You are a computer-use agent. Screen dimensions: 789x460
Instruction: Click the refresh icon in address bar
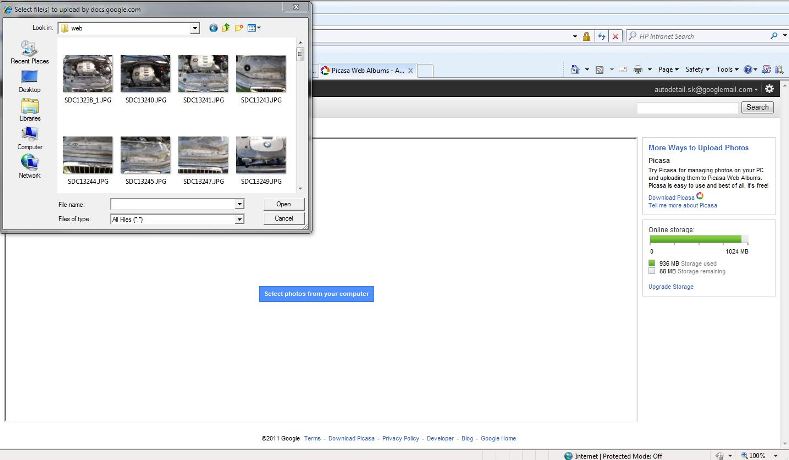(601, 36)
